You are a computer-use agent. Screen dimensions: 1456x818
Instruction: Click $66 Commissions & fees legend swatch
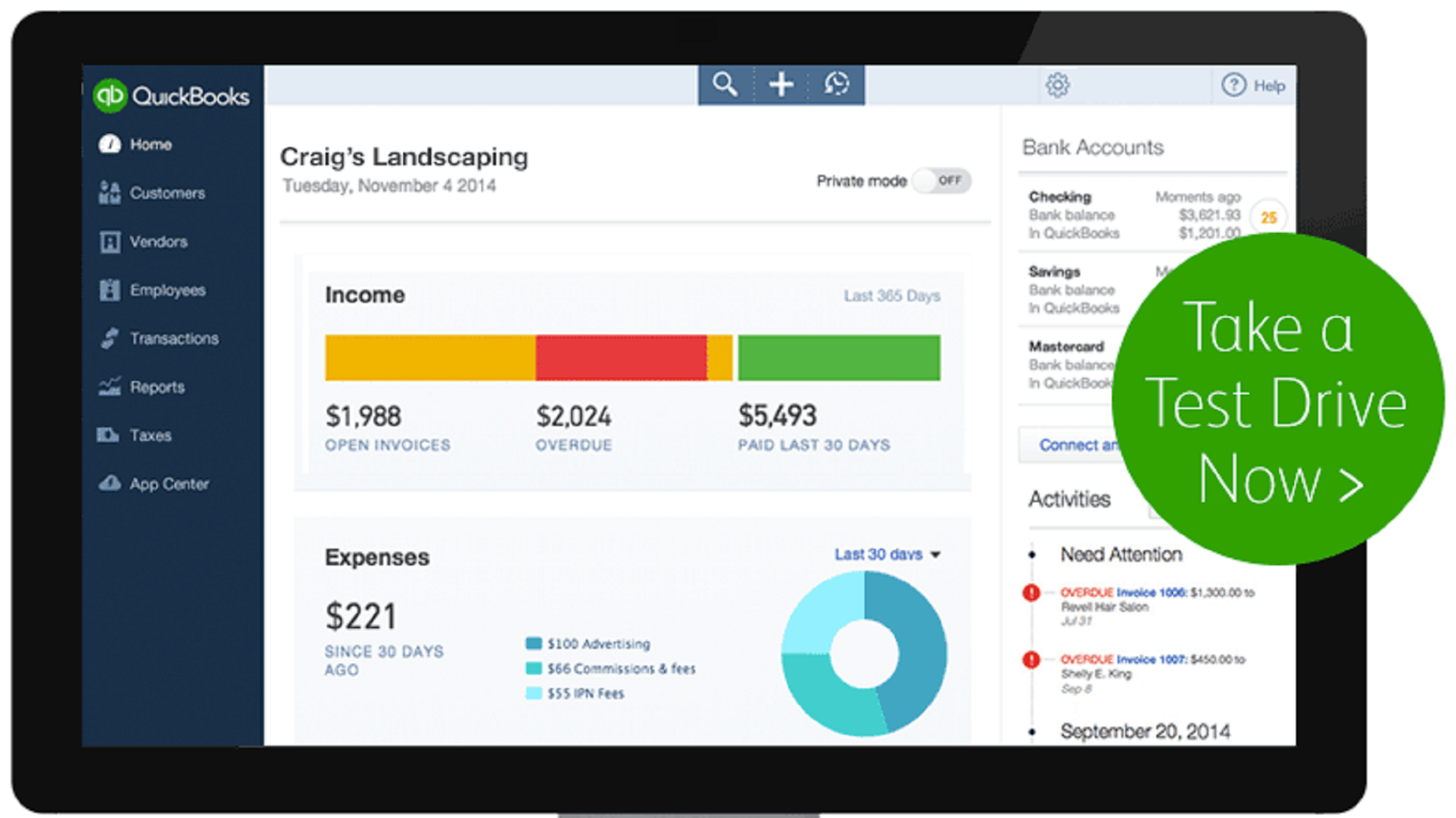tap(533, 668)
